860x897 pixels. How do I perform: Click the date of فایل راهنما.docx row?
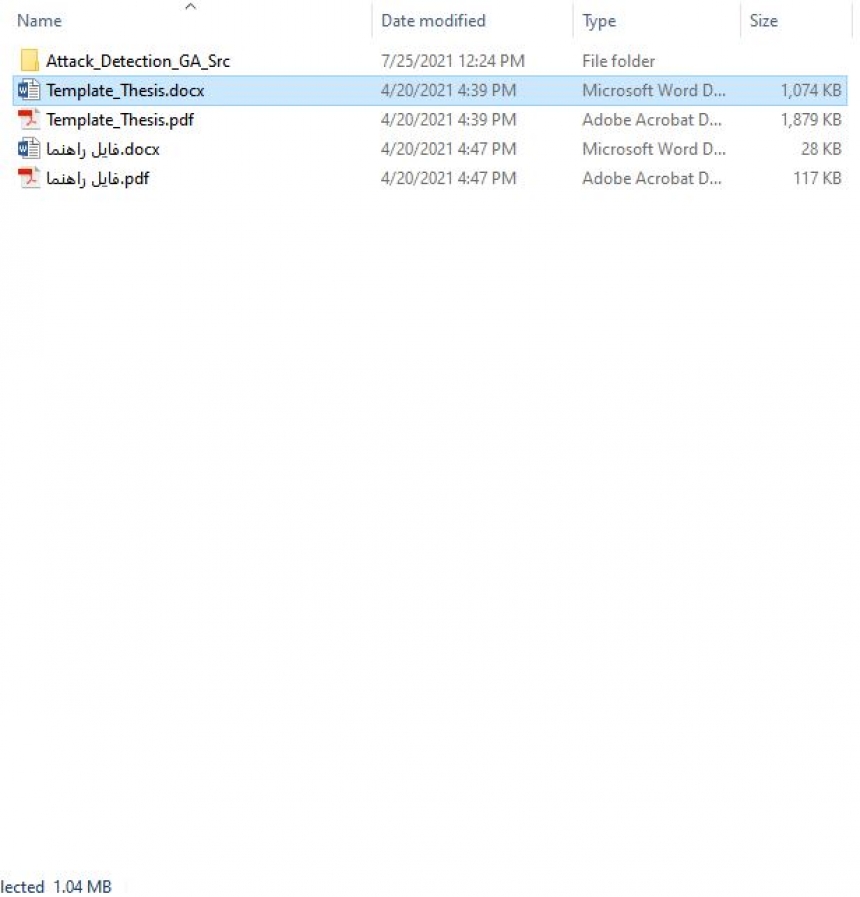449,149
